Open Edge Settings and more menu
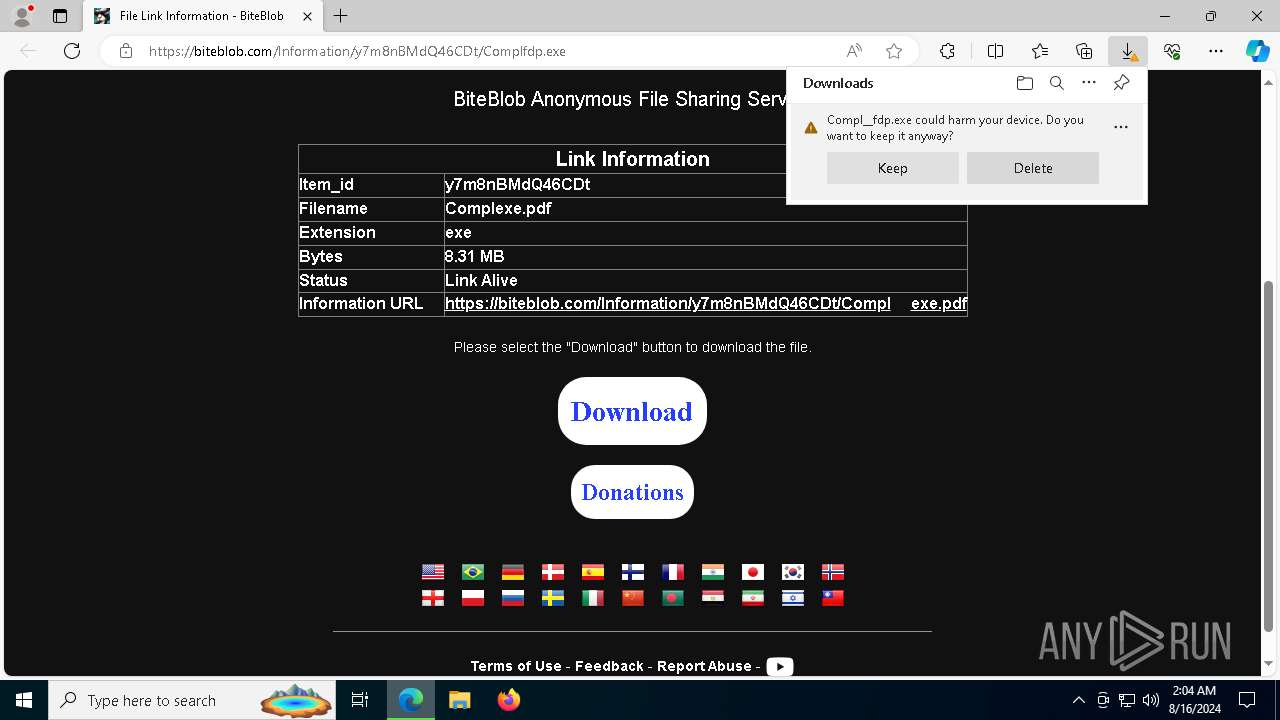 [x=1216, y=51]
